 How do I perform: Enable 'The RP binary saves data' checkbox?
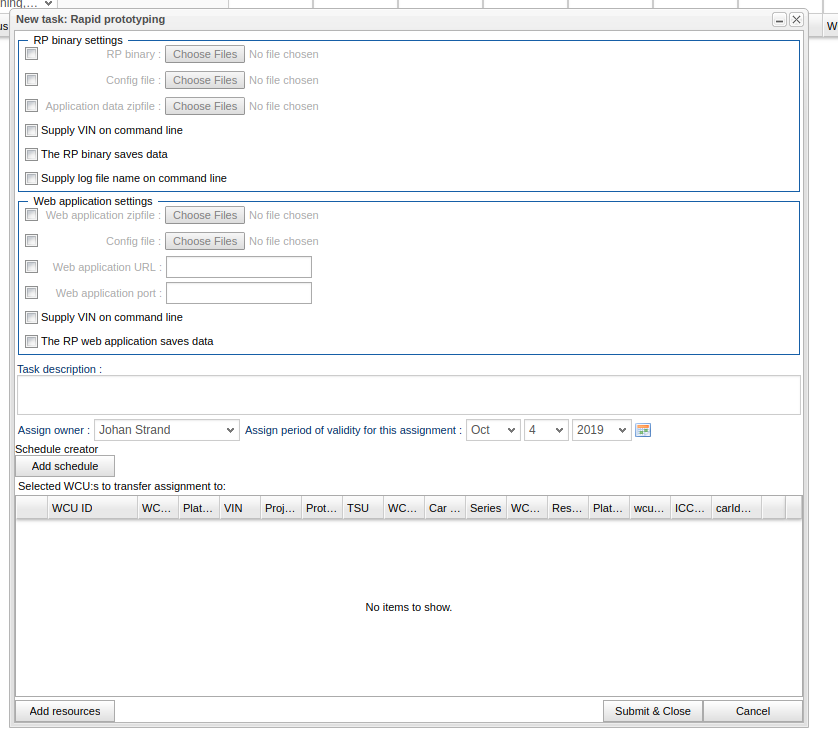point(32,154)
